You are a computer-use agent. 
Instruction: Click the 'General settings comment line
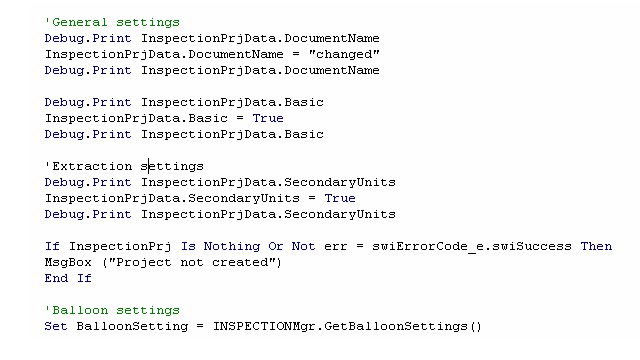pos(112,22)
